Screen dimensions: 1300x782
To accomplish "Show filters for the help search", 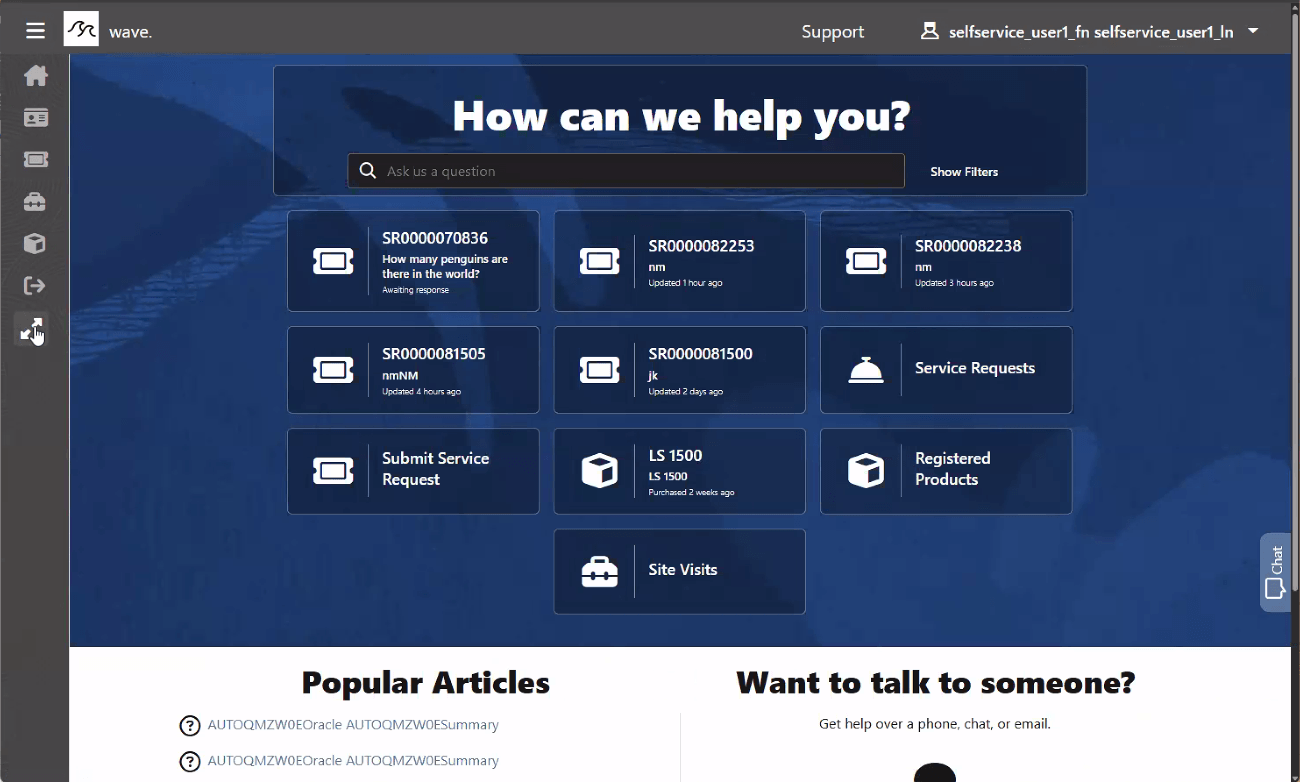I will click(963, 171).
